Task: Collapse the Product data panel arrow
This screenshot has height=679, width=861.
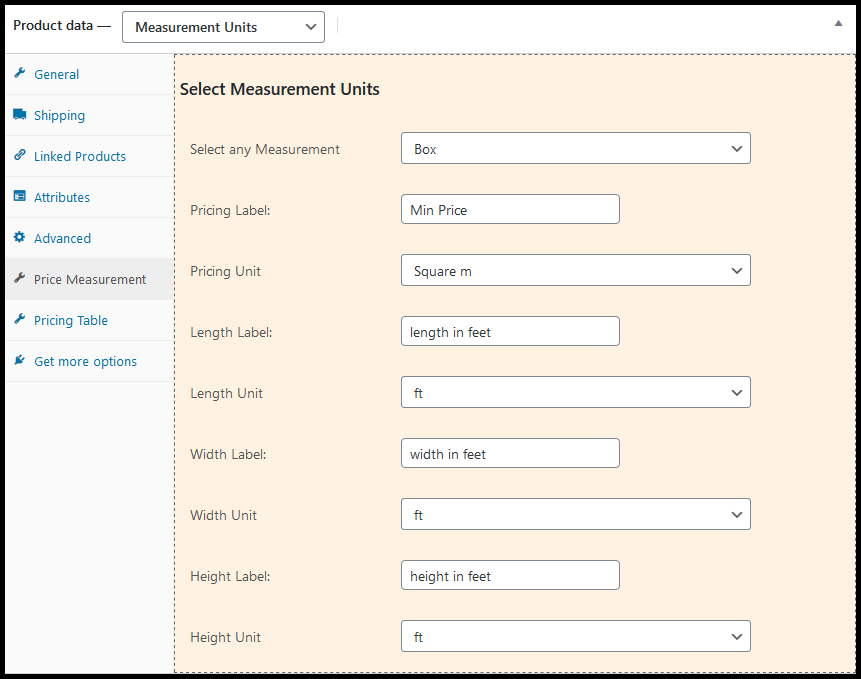Action: [838, 23]
